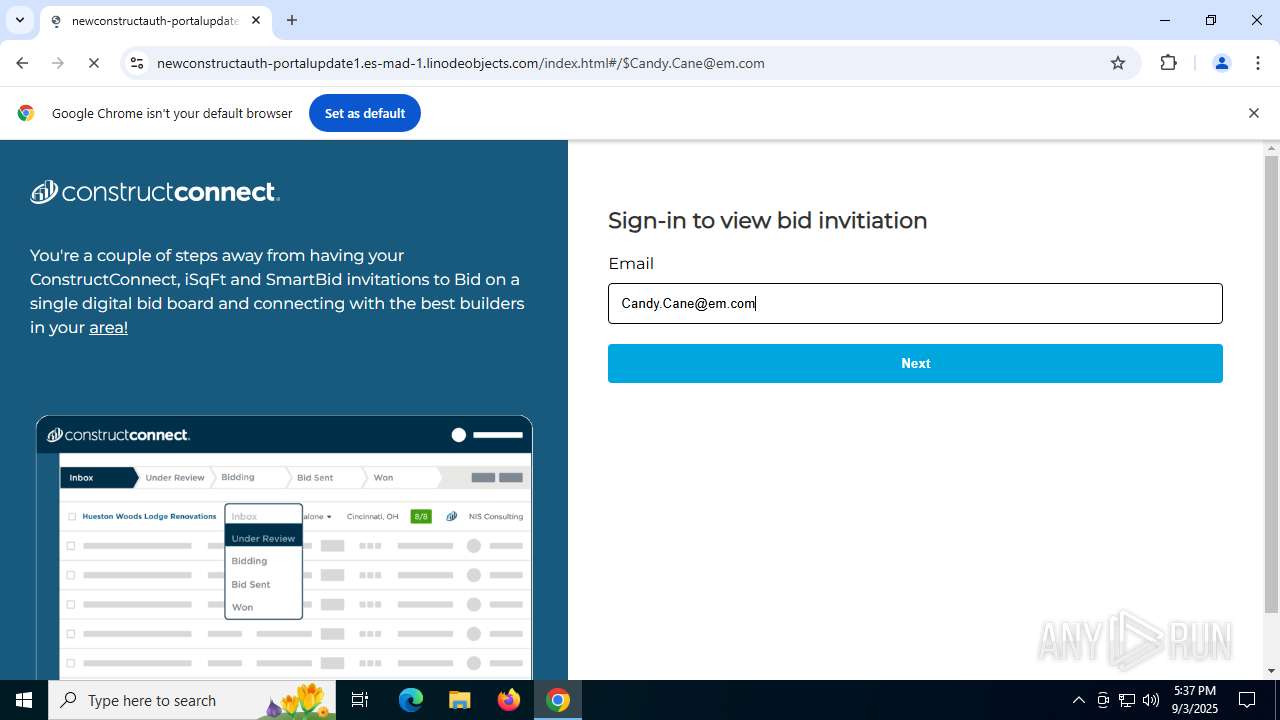Click the scrollbar down arrow
This screenshot has height=720, width=1280.
coord(1271,671)
